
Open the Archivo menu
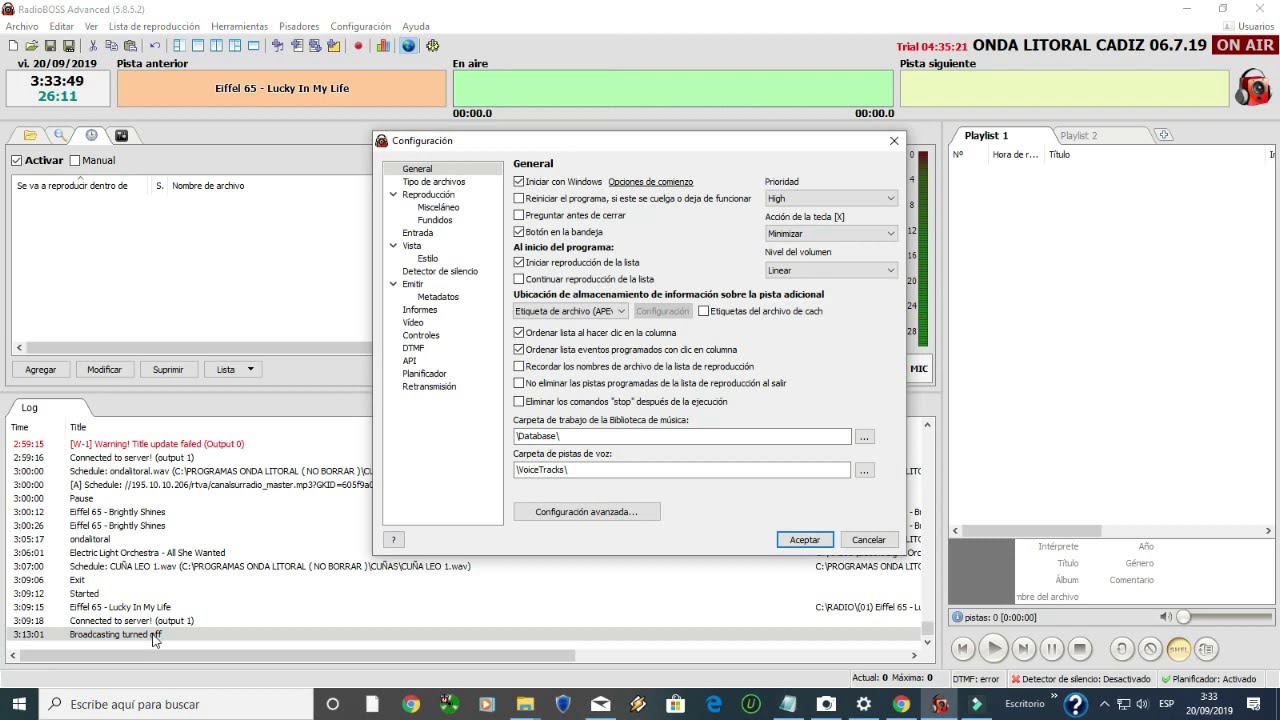coord(22,26)
